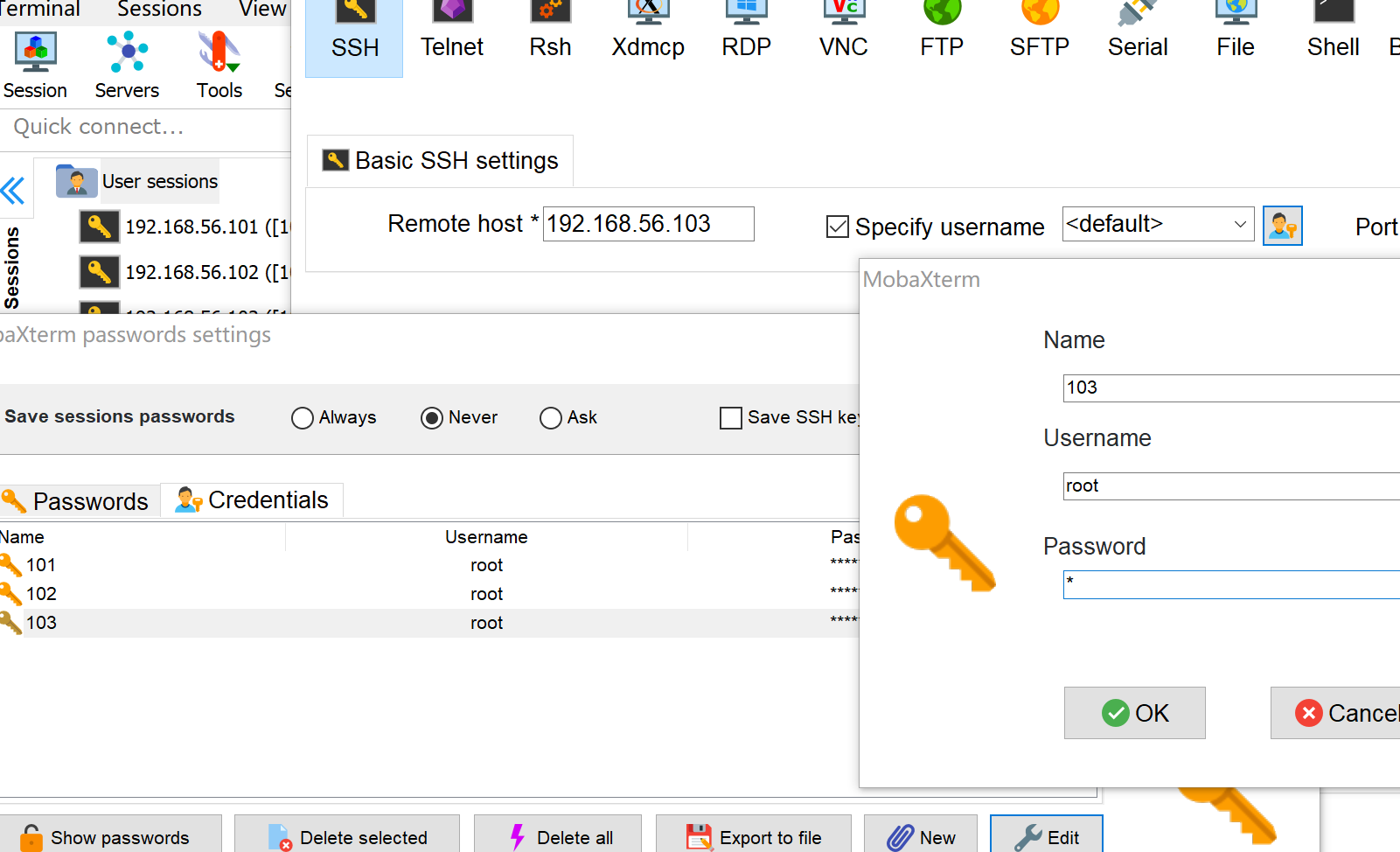Open session 192.168.56.102
Viewport: 1400px width, 852px height.
point(185,272)
